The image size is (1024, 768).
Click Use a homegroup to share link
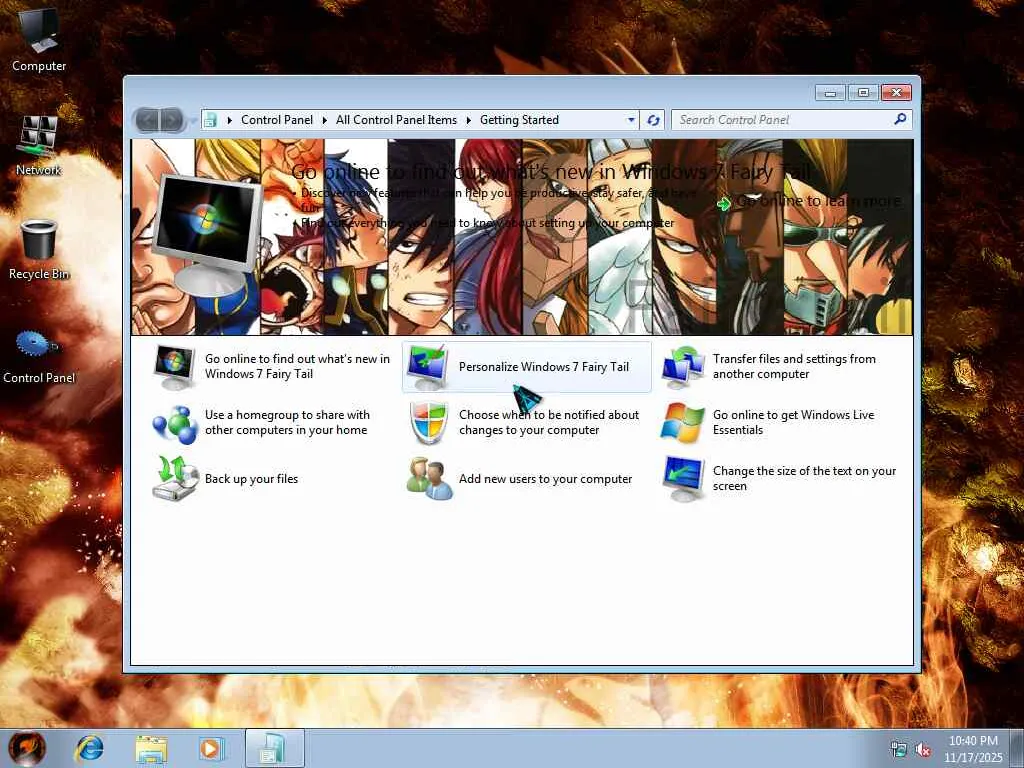tap(287, 423)
